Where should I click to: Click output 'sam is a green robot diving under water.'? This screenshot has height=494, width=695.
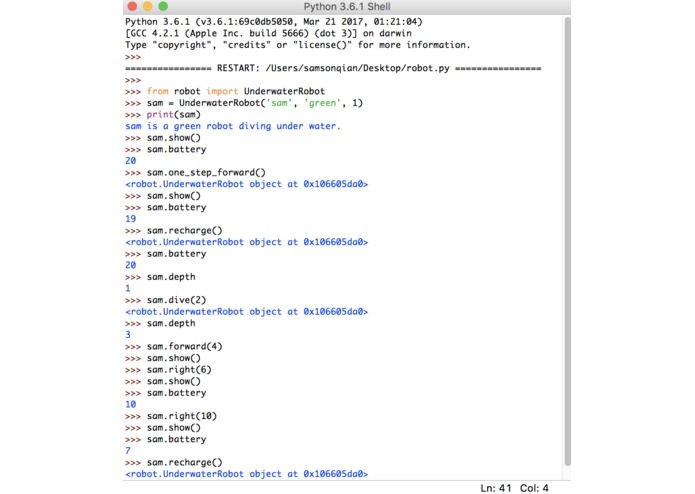[233, 126]
